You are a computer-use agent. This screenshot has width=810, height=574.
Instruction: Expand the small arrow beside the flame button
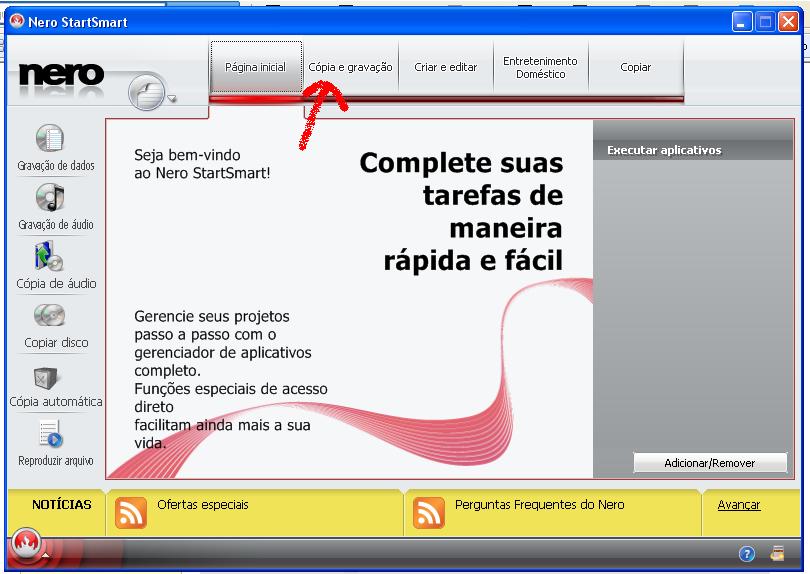46,555
